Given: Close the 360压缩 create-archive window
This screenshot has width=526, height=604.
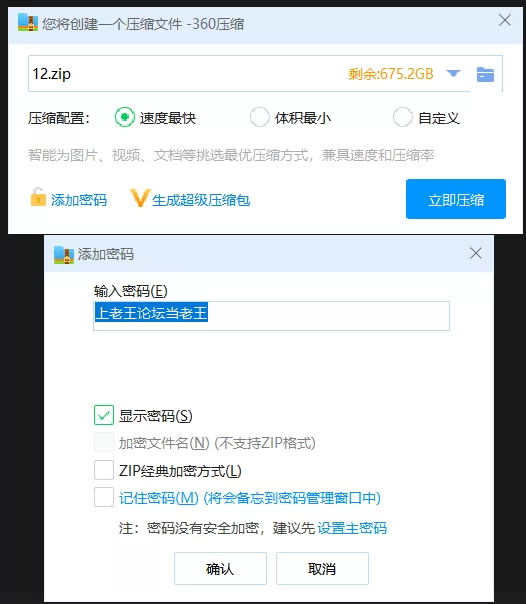Looking at the screenshot, I should coord(504,20).
